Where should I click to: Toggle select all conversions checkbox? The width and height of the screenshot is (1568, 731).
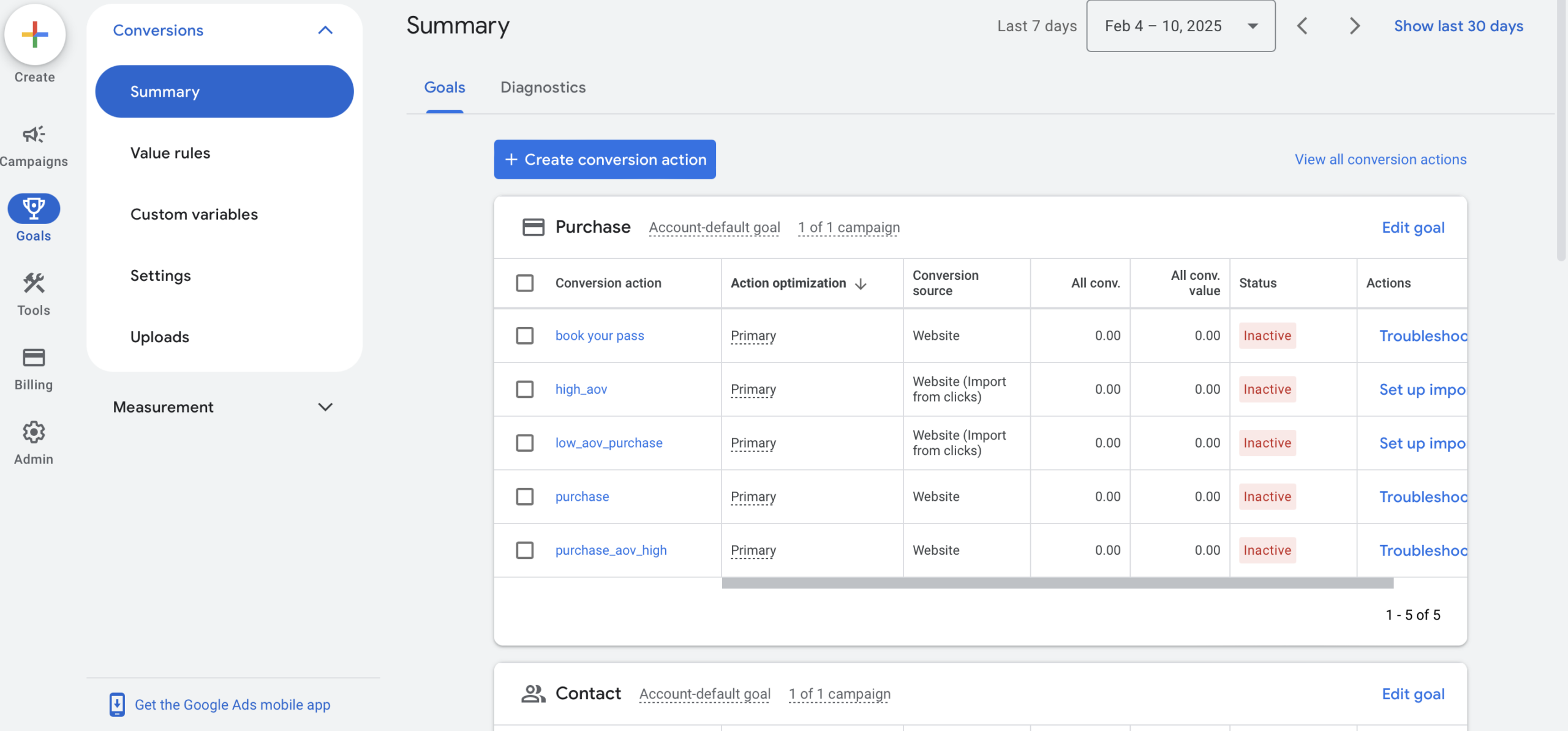coord(525,282)
